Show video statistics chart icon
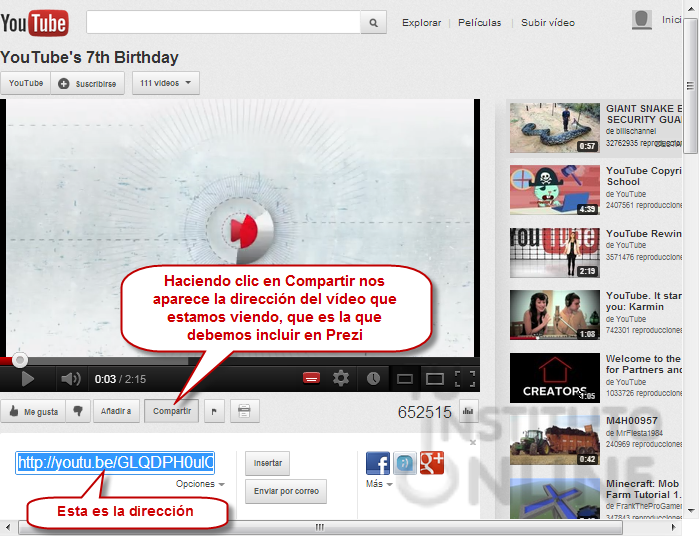Image resolution: width=699 pixels, height=536 pixels. [x=468, y=411]
